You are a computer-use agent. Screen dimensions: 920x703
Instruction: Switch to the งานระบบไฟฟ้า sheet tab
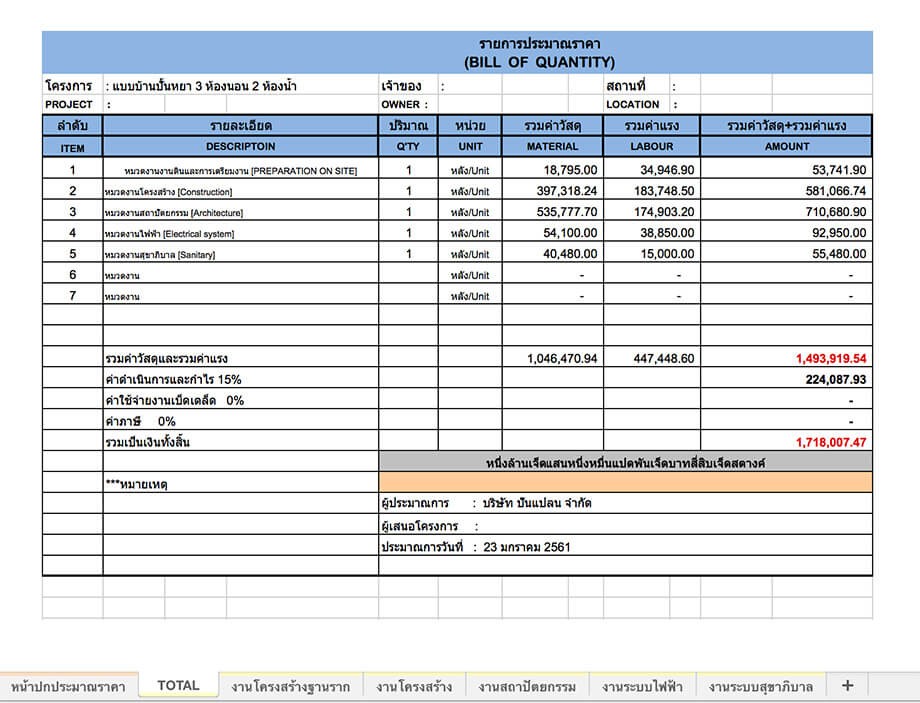(x=640, y=687)
